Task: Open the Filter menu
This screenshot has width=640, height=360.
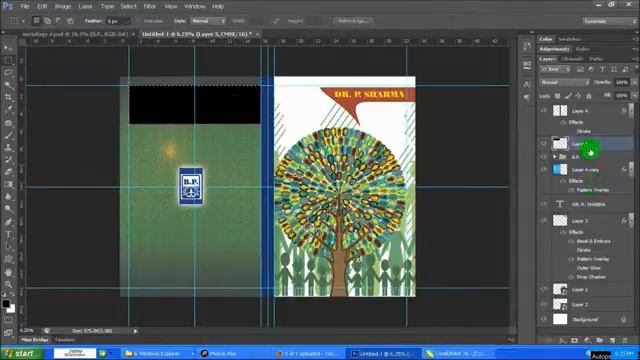Action: pos(150,6)
